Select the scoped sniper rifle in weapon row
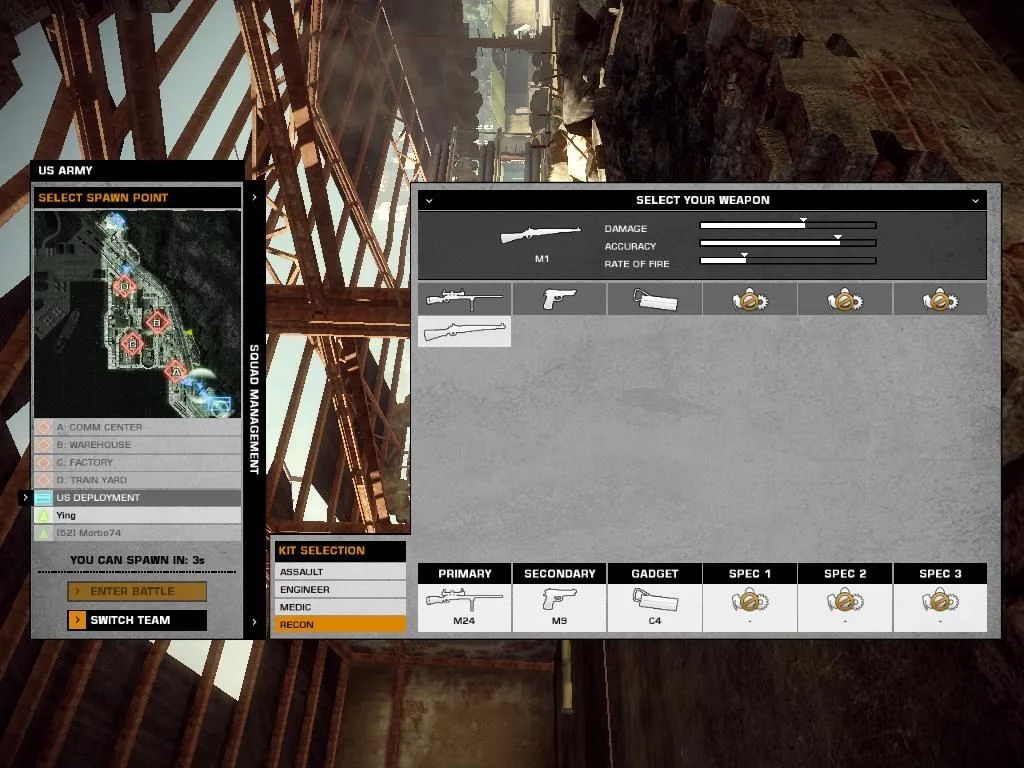The width and height of the screenshot is (1024, 768). 464,299
